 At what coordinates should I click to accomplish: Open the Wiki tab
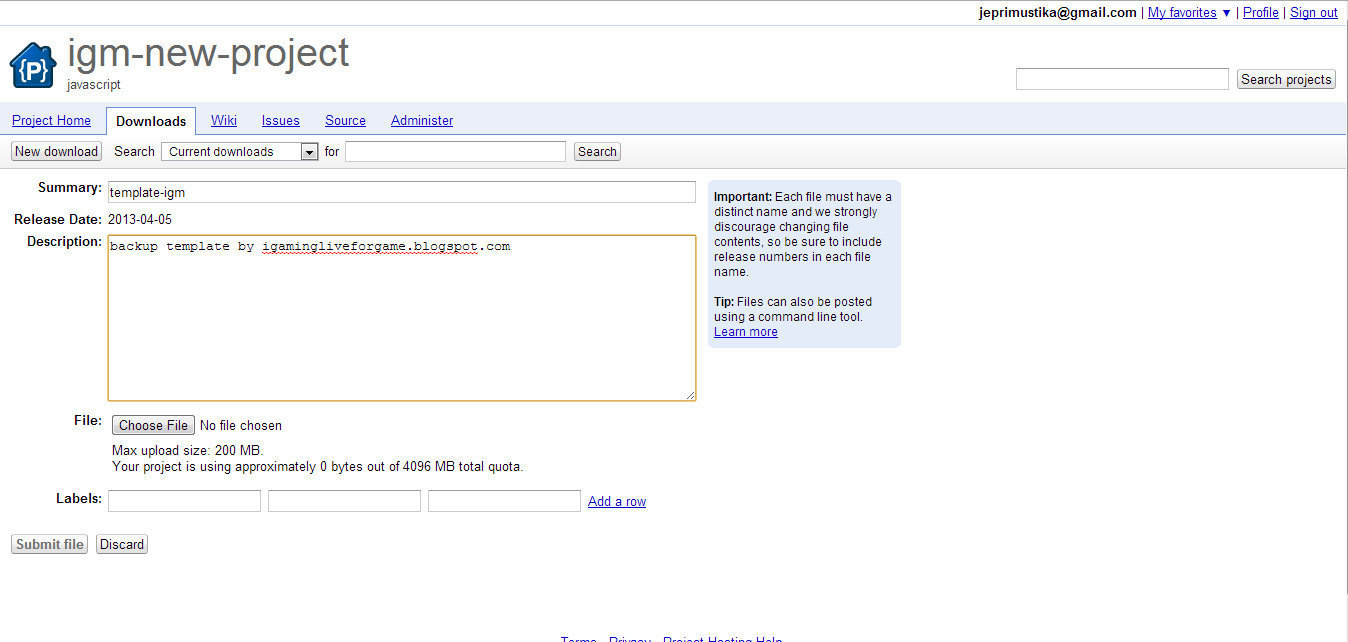click(x=224, y=120)
